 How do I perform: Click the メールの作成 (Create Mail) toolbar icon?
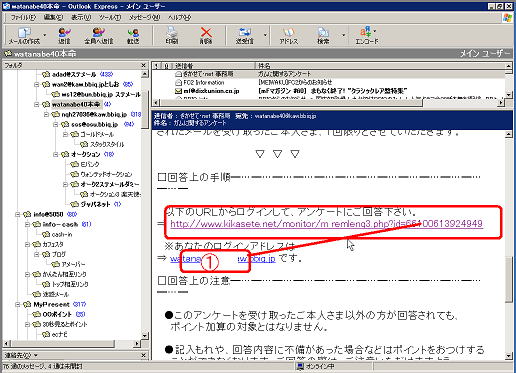click(x=24, y=33)
